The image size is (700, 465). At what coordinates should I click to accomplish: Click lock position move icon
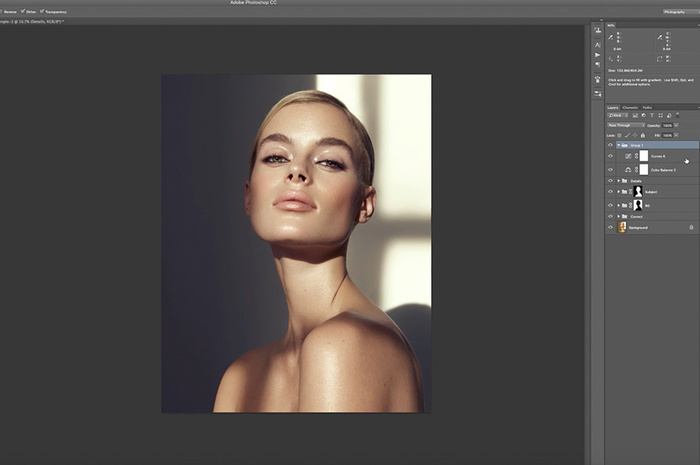[x=635, y=135]
